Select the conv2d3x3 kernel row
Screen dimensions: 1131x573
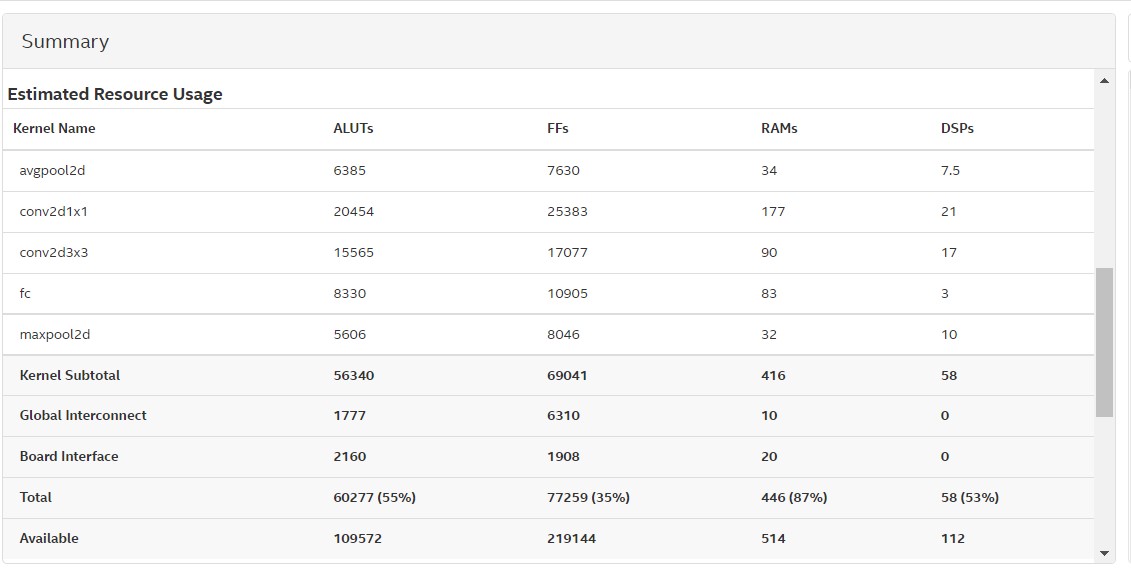coord(54,253)
